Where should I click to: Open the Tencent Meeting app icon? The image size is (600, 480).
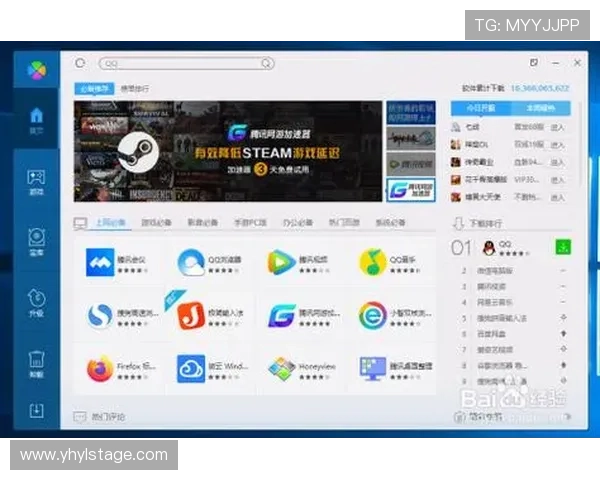coord(100,262)
